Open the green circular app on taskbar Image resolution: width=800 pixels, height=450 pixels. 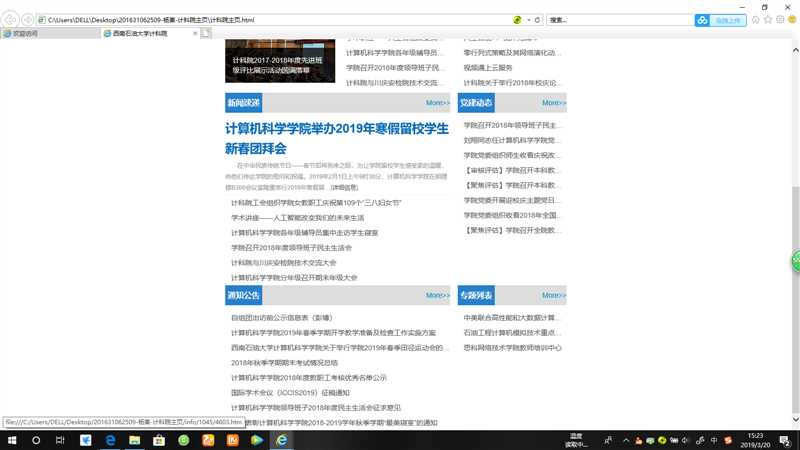[x=184, y=440]
